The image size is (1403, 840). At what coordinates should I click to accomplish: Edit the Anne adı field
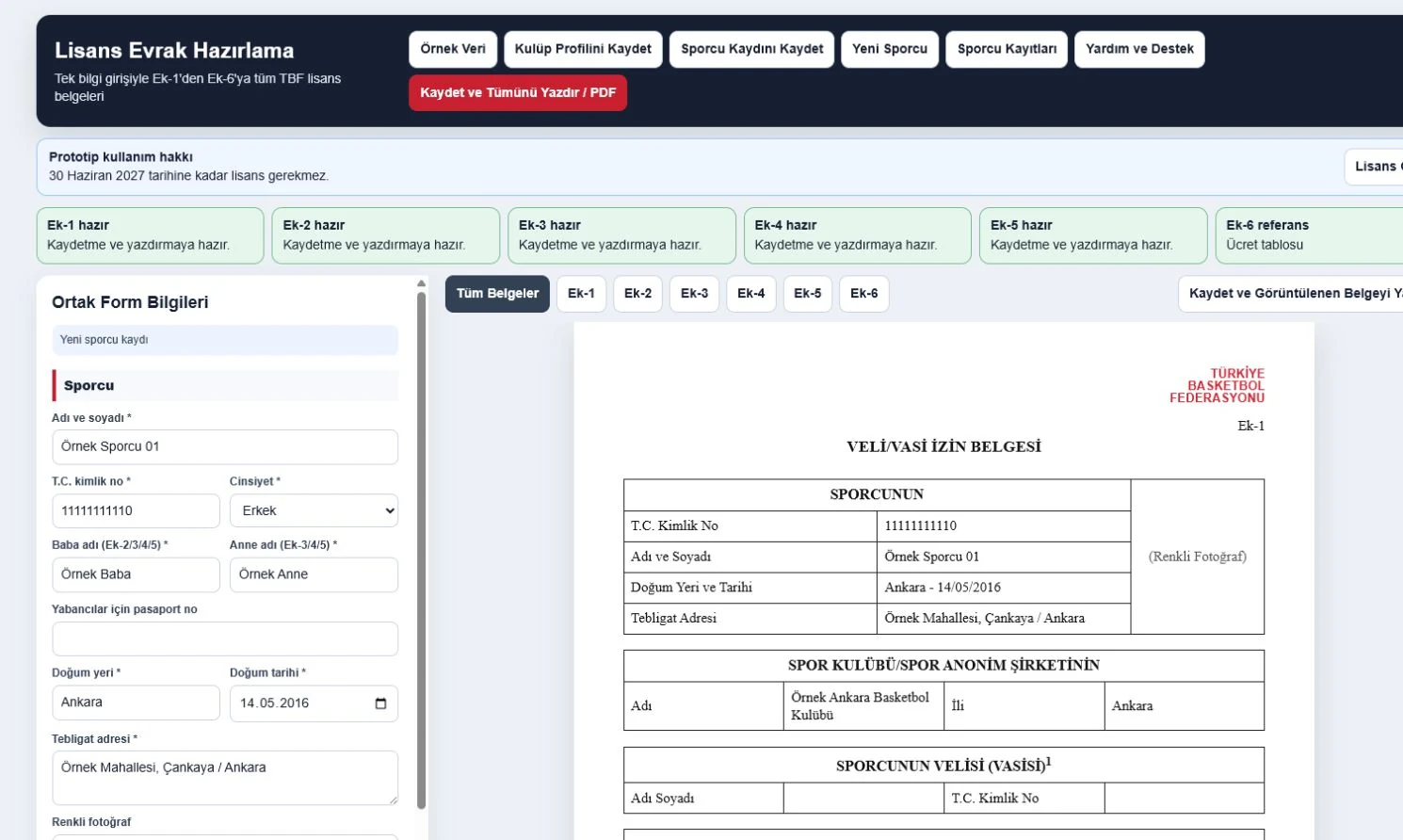pyautogui.click(x=314, y=574)
